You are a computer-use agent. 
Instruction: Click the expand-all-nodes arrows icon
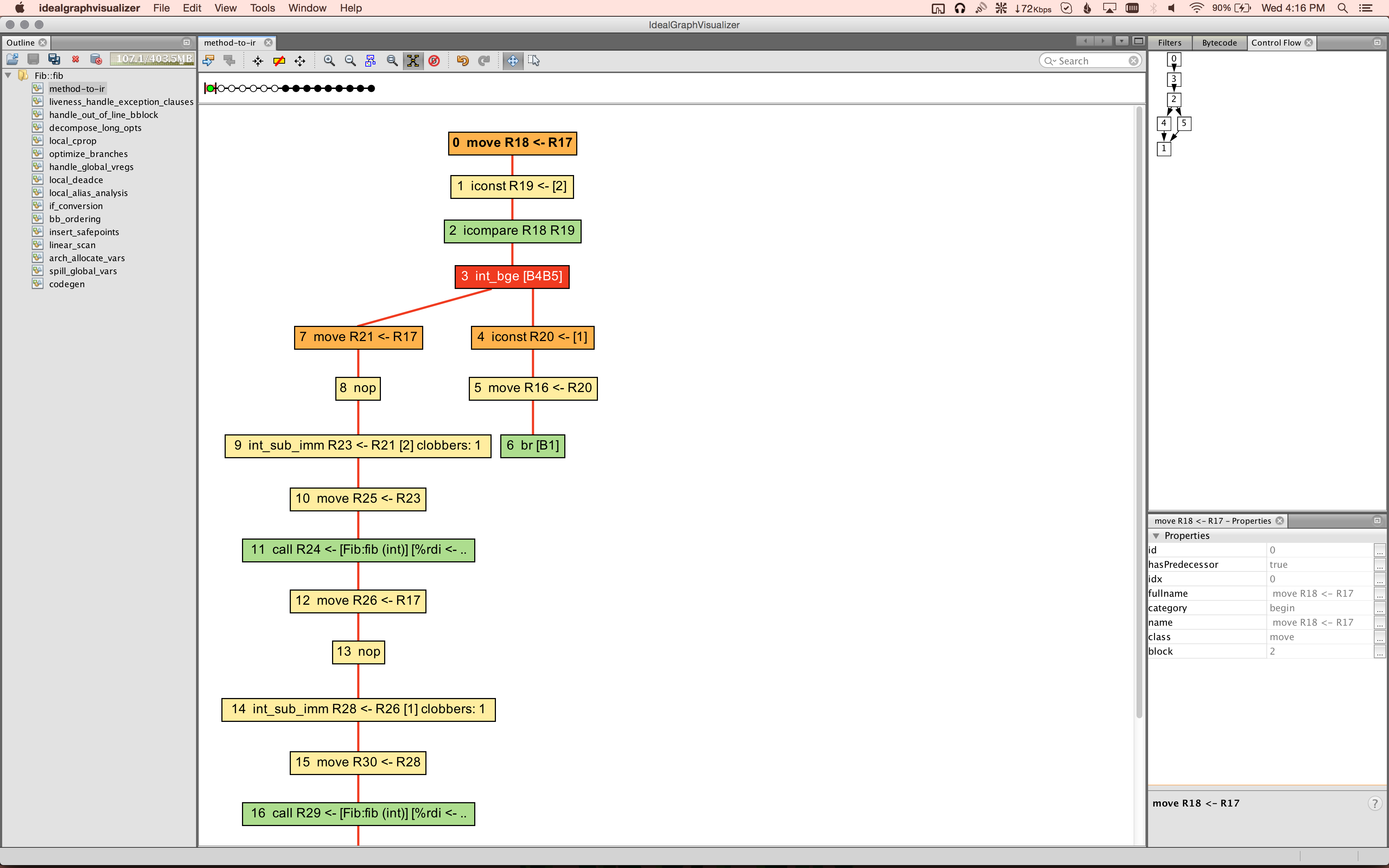coord(300,61)
